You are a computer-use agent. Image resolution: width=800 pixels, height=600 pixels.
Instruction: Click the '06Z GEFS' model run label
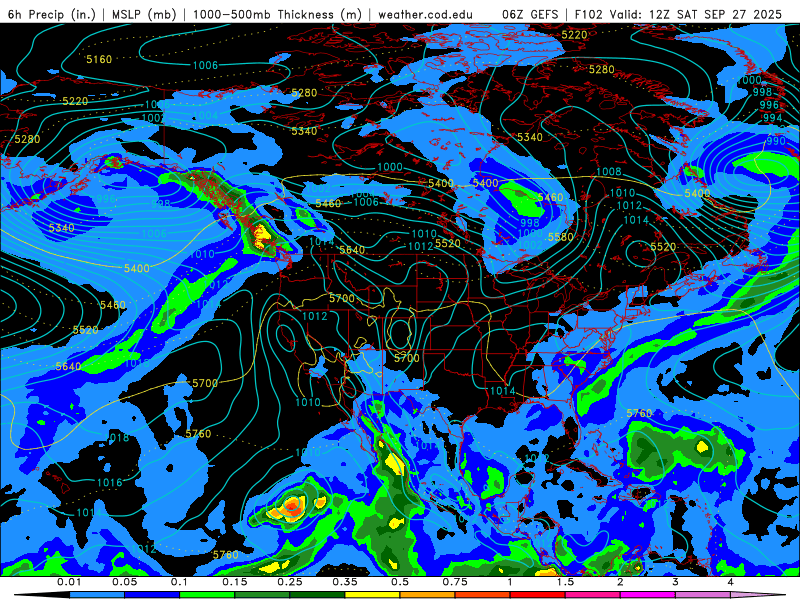click(531, 14)
